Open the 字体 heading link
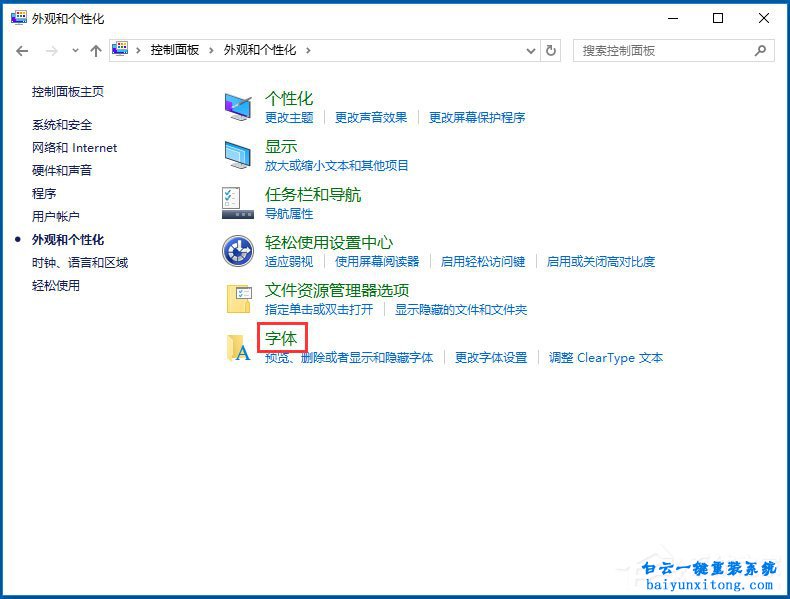790x599 pixels. 281,338
